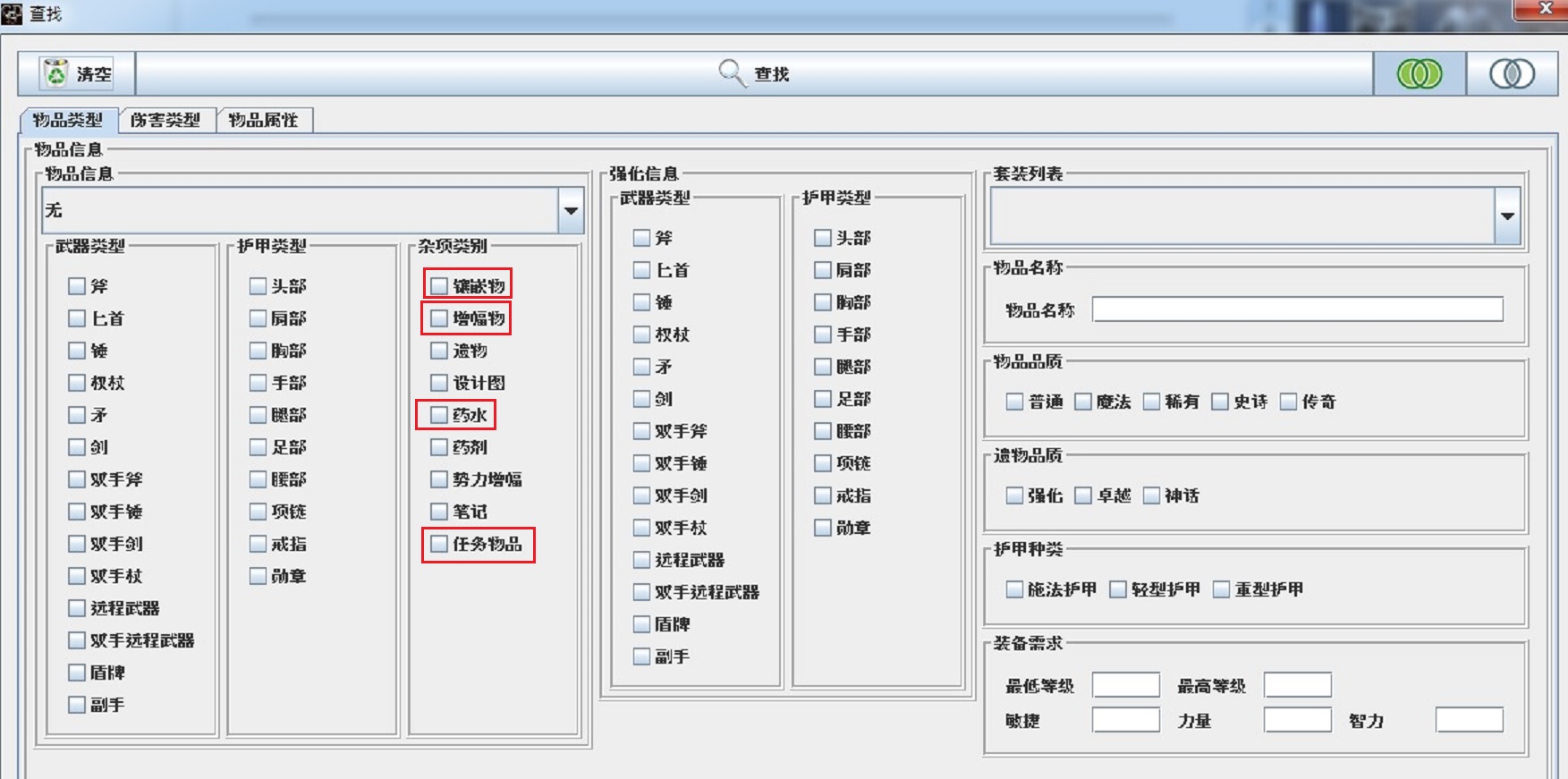This screenshot has width=1568, height=779.
Task: Enable the 重型护甲 checkbox
Action: pos(1222,589)
